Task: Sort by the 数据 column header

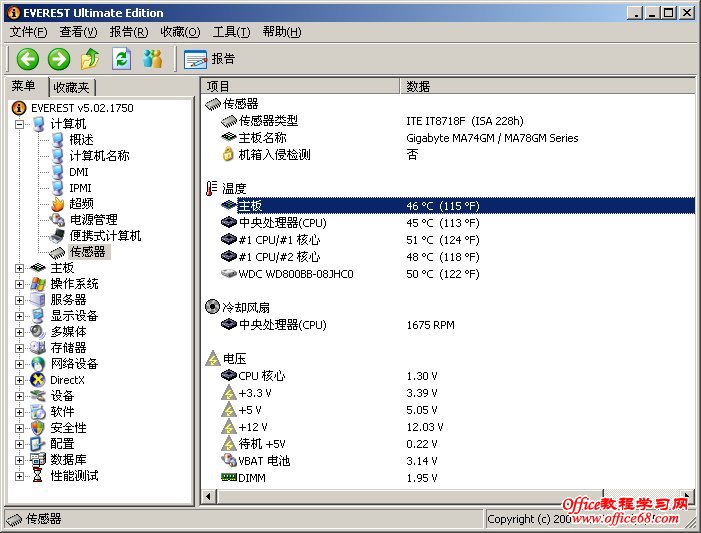Action: point(548,86)
